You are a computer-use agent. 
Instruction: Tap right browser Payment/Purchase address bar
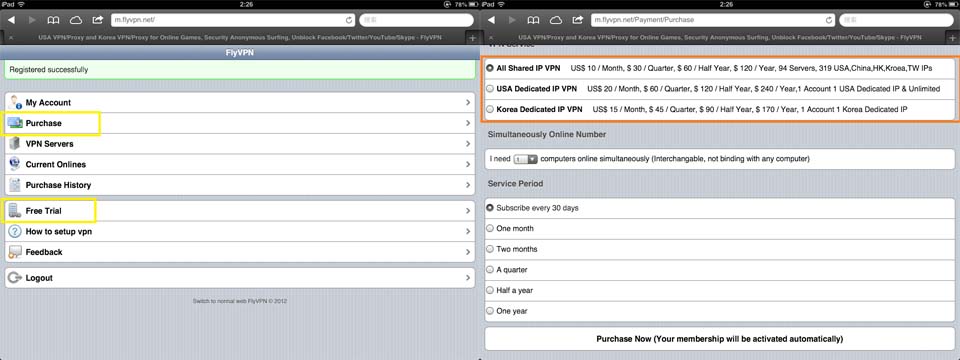[x=714, y=20]
